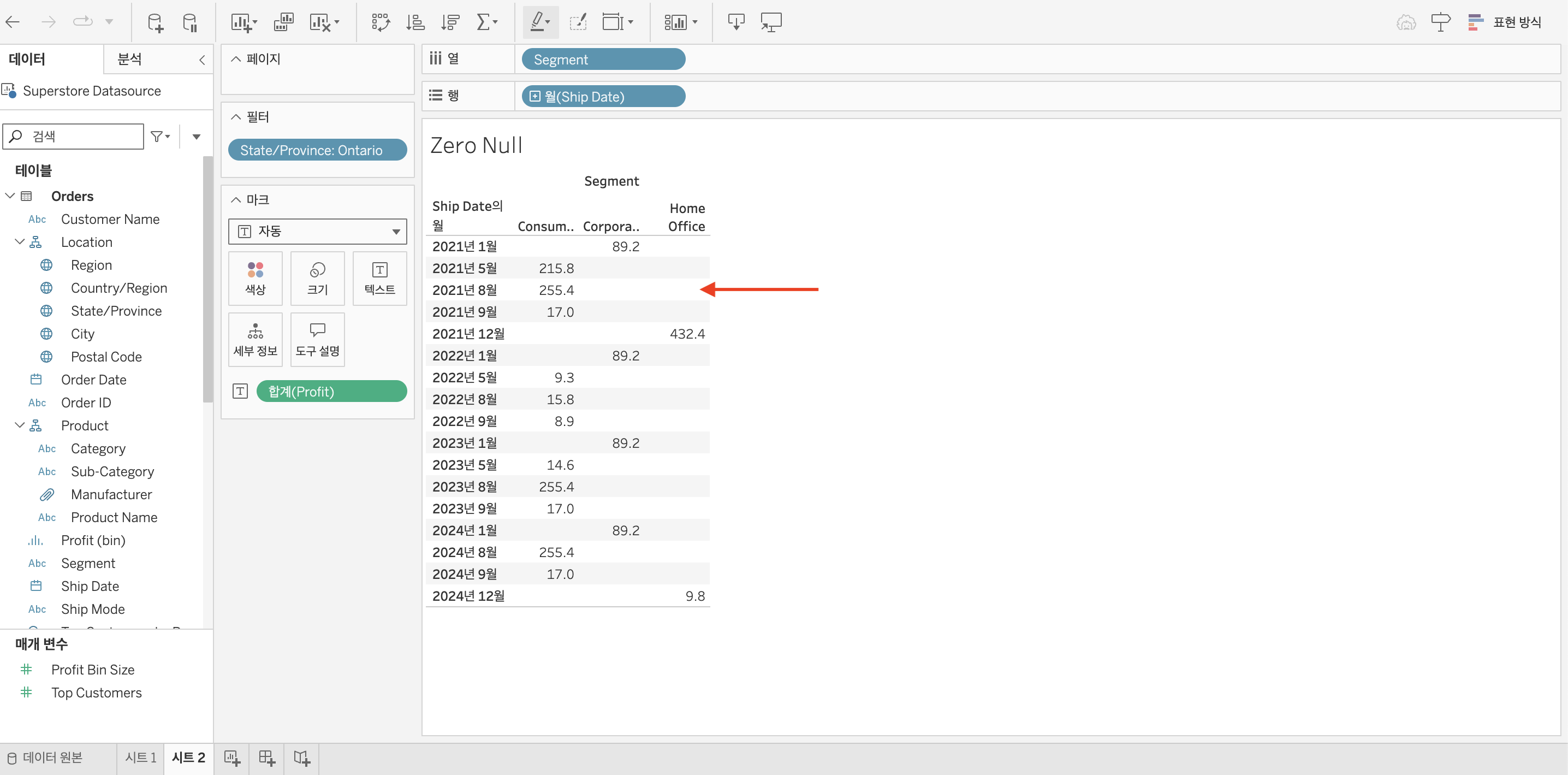Click the 합계(Profit) pill on Marks card
The width and height of the screenshot is (1568, 775).
pos(331,392)
